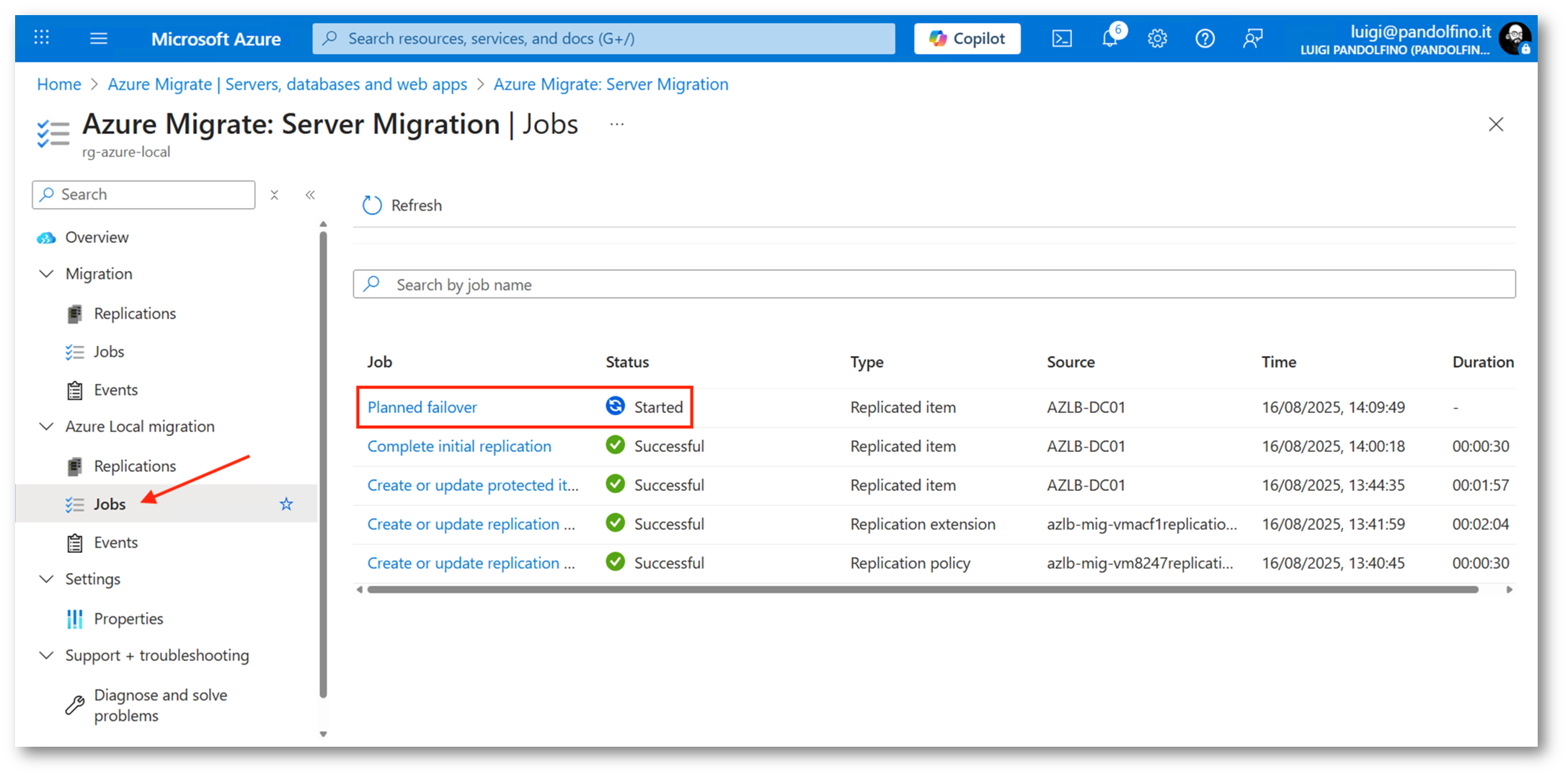Open the hamburger portal menu

(x=99, y=38)
